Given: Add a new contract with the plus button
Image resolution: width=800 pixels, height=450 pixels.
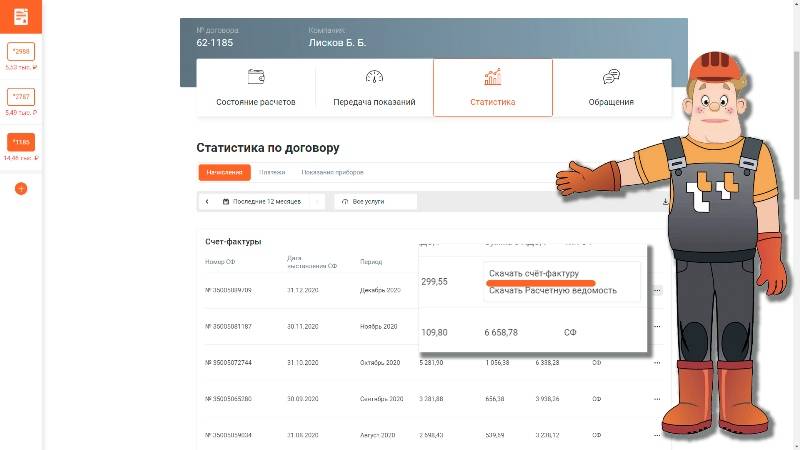Looking at the screenshot, I should (x=21, y=188).
